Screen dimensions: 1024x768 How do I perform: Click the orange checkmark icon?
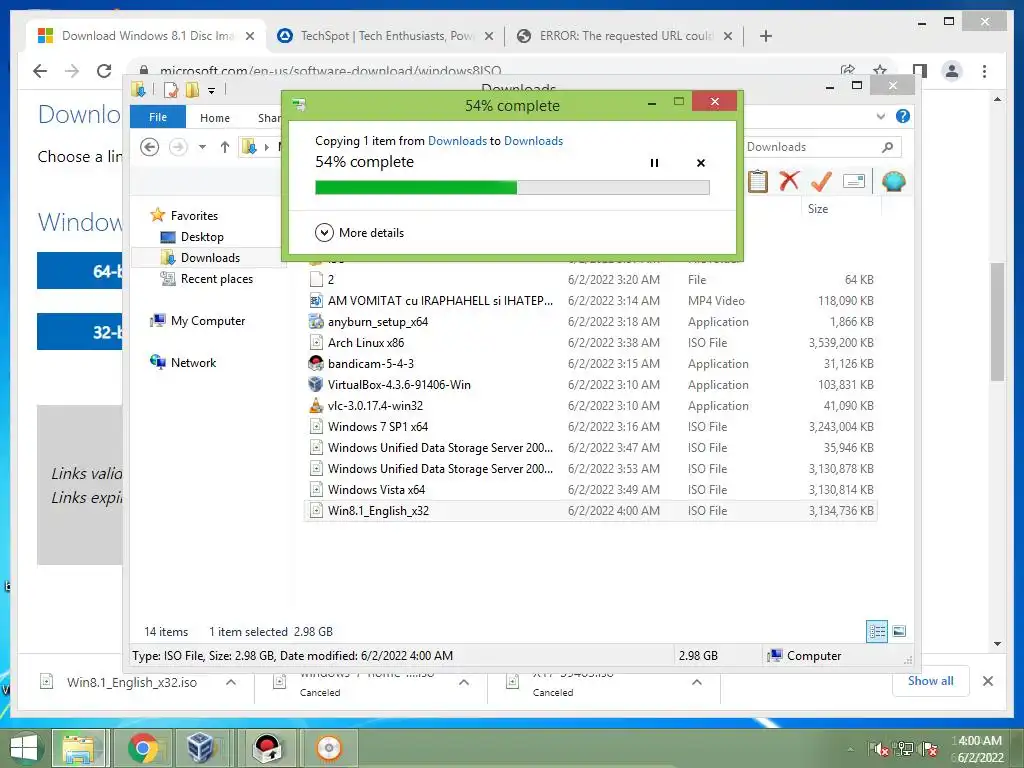pyautogui.click(x=821, y=181)
